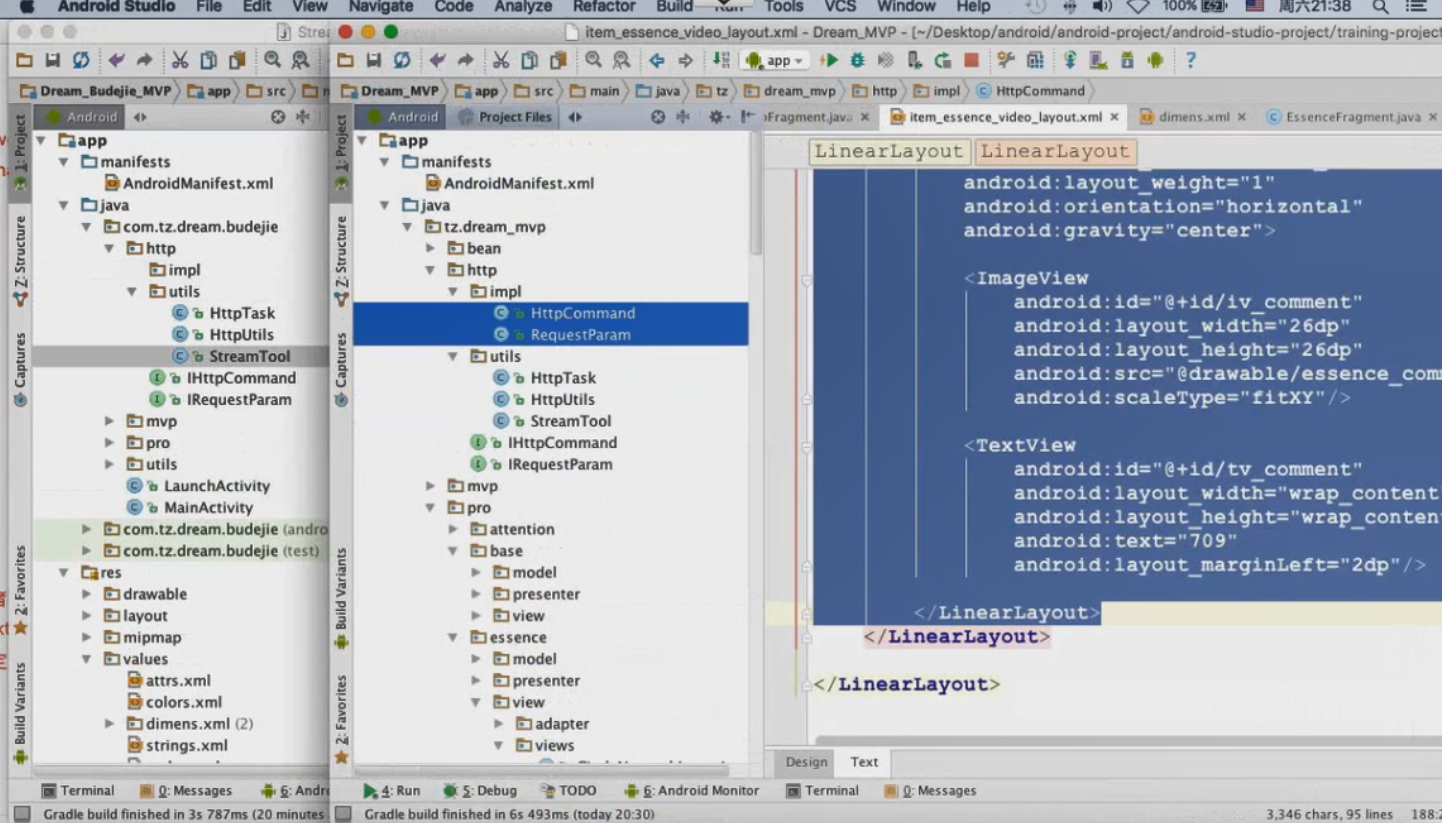
Task: Switch to Design tab below editor
Action: tap(806, 762)
